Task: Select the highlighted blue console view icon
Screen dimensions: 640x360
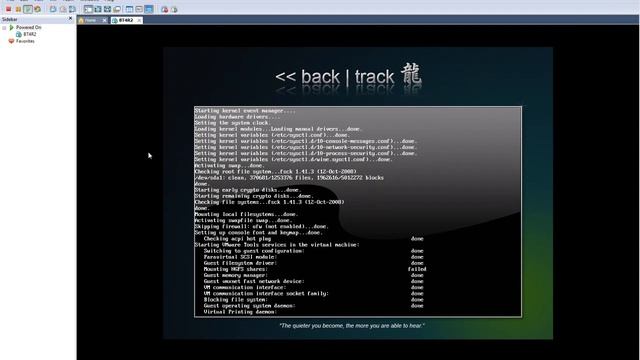Action: pyautogui.click(x=149, y=9)
